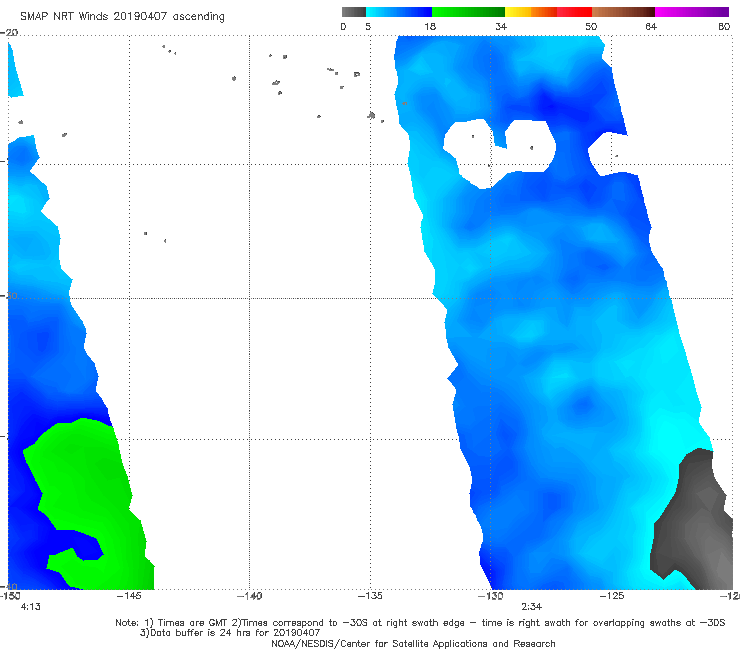Click the color bar label '50'
The image size is (740, 650).
click(591, 26)
